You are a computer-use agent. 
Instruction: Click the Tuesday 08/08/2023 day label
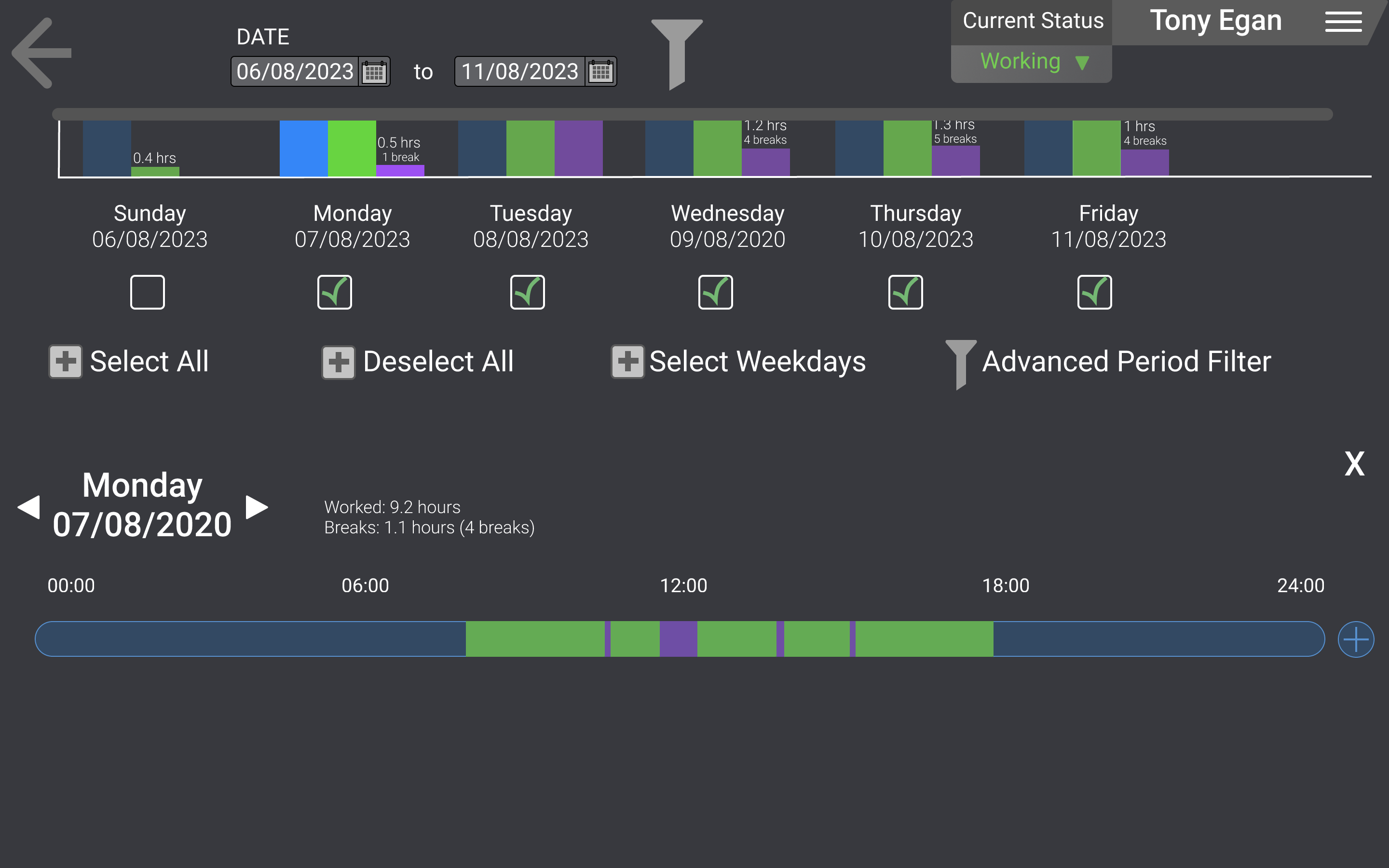(531, 226)
